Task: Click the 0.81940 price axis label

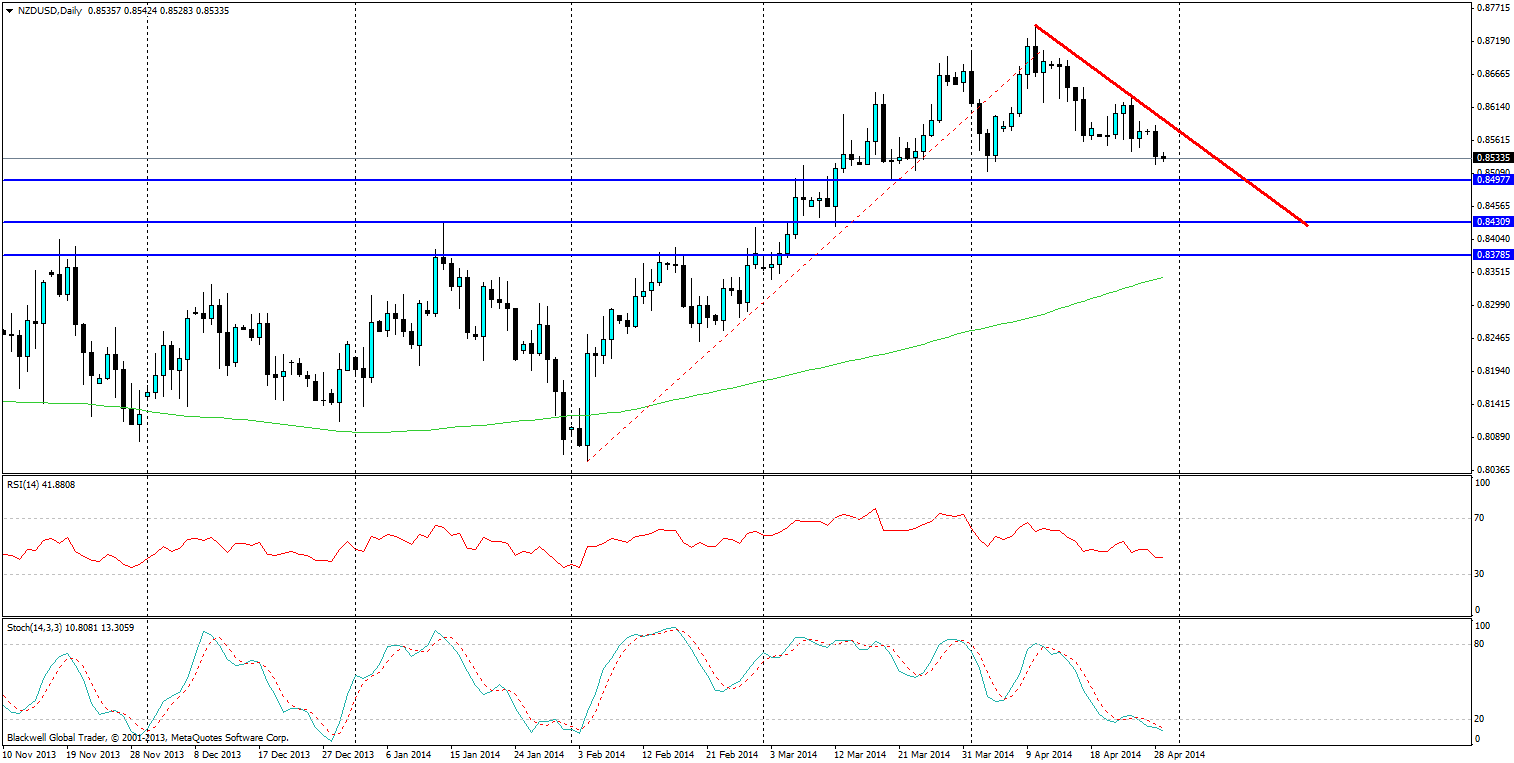Action: coord(1493,371)
